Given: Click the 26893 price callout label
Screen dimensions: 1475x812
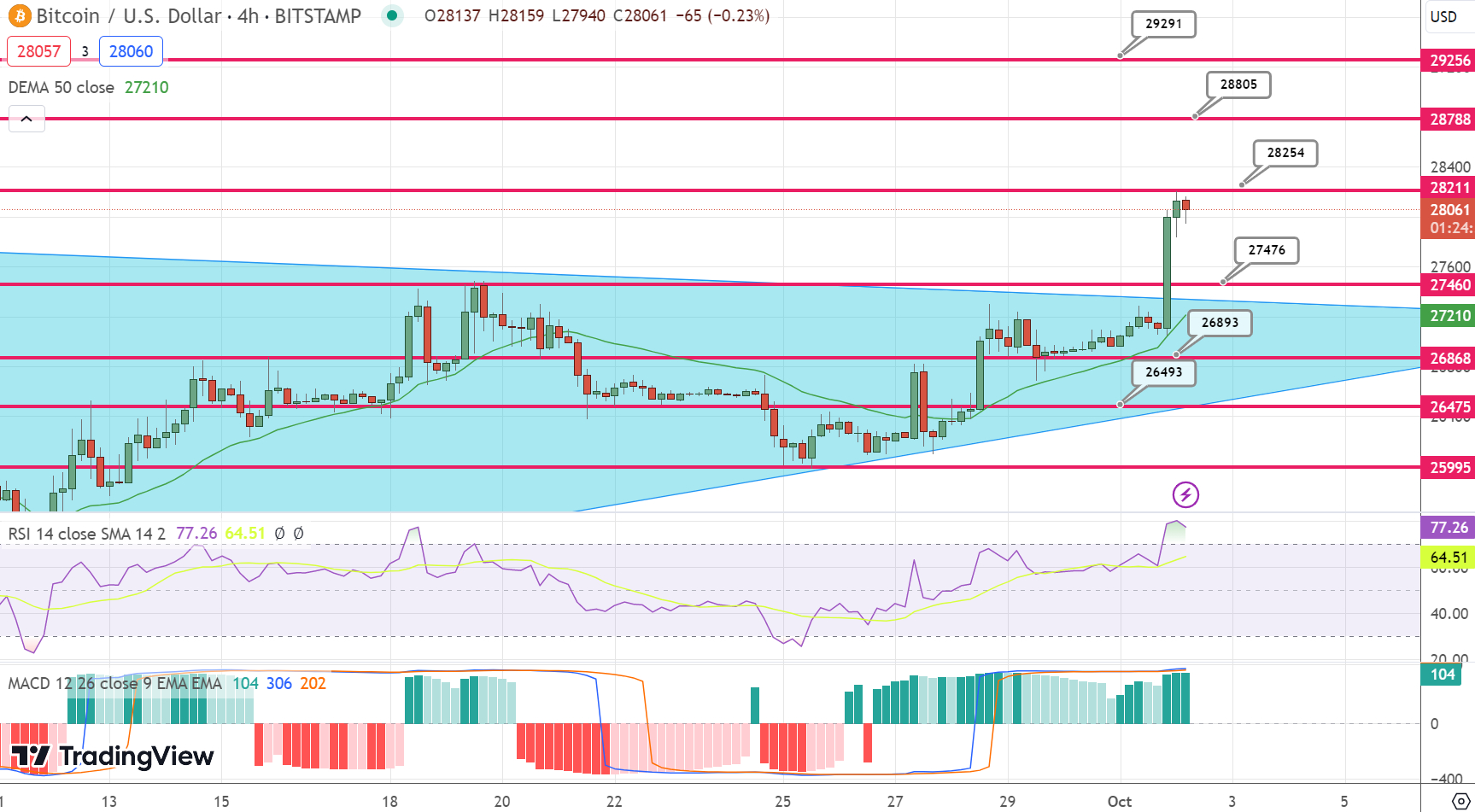Looking at the screenshot, I should 1220,323.
